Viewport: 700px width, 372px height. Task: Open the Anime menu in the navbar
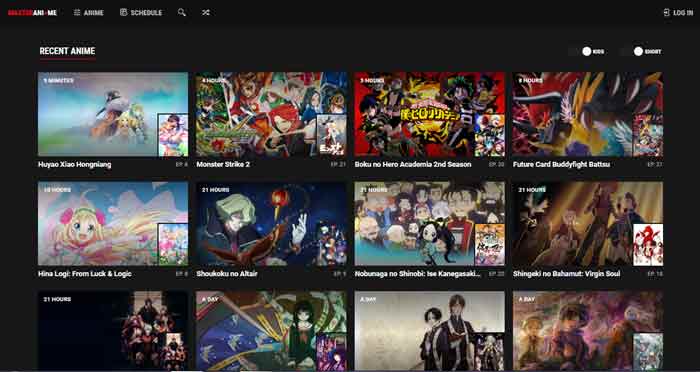click(88, 13)
